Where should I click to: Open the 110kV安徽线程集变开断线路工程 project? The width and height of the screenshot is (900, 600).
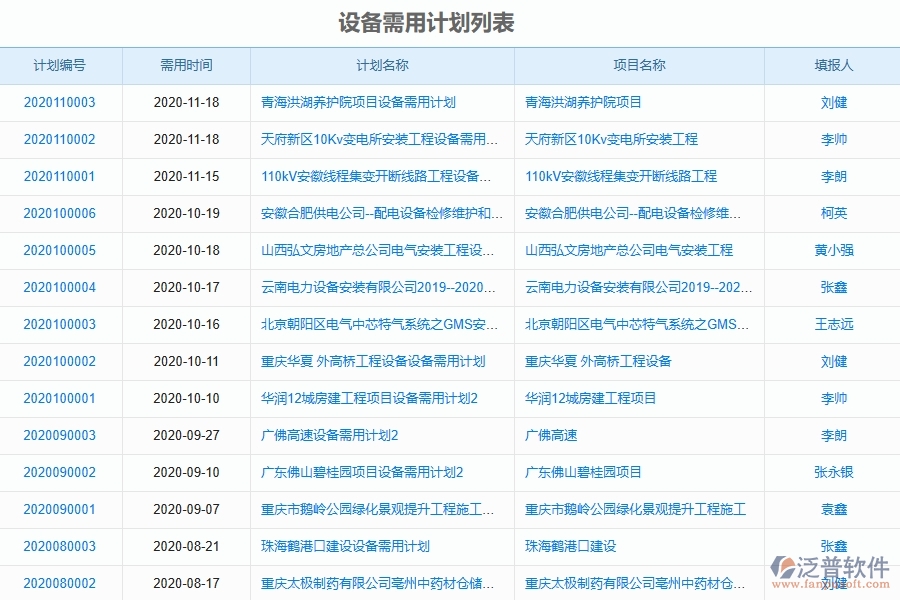[x=621, y=176]
